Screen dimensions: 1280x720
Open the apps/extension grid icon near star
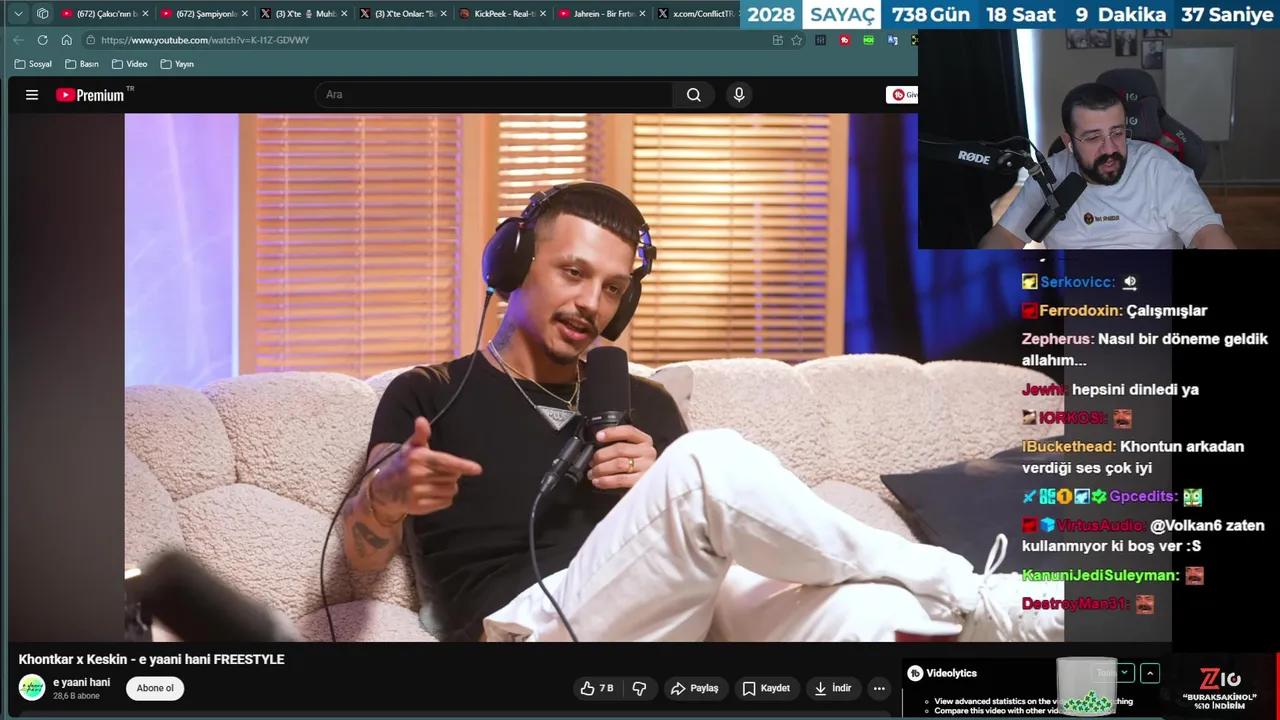pyautogui.click(x=777, y=40)
